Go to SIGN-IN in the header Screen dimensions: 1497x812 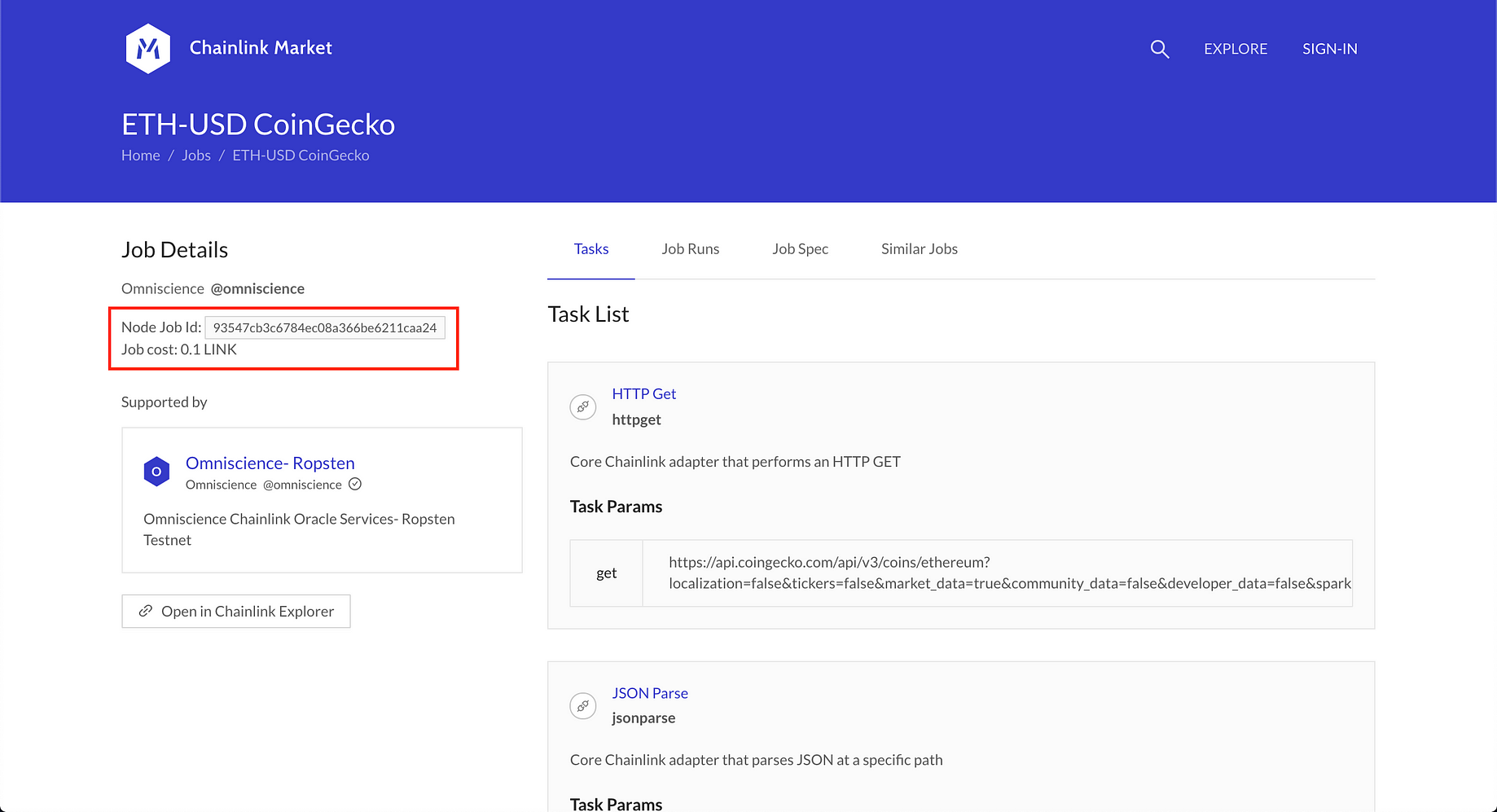tap(1330, 49)
